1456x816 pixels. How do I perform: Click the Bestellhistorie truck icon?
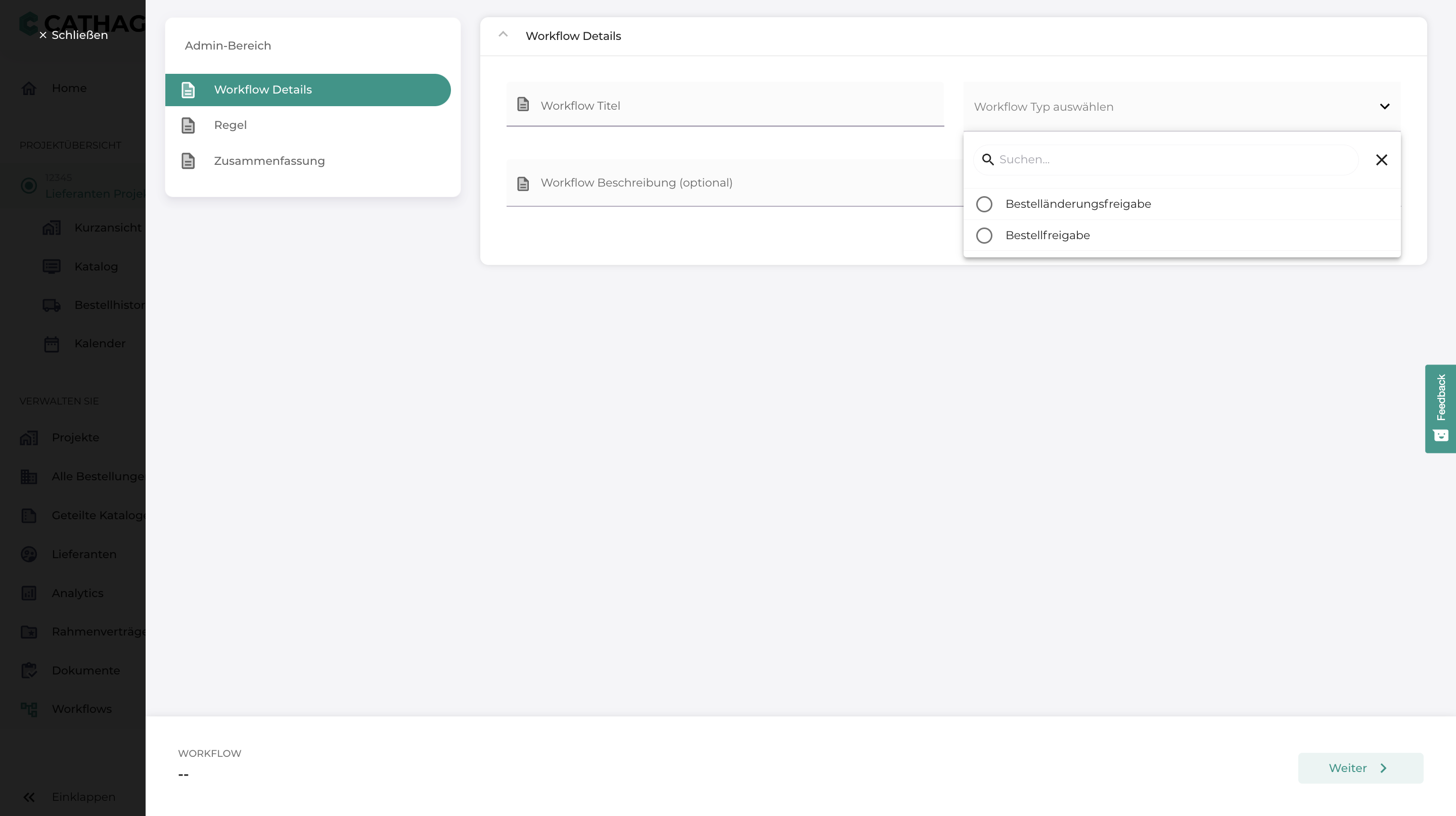52,305
